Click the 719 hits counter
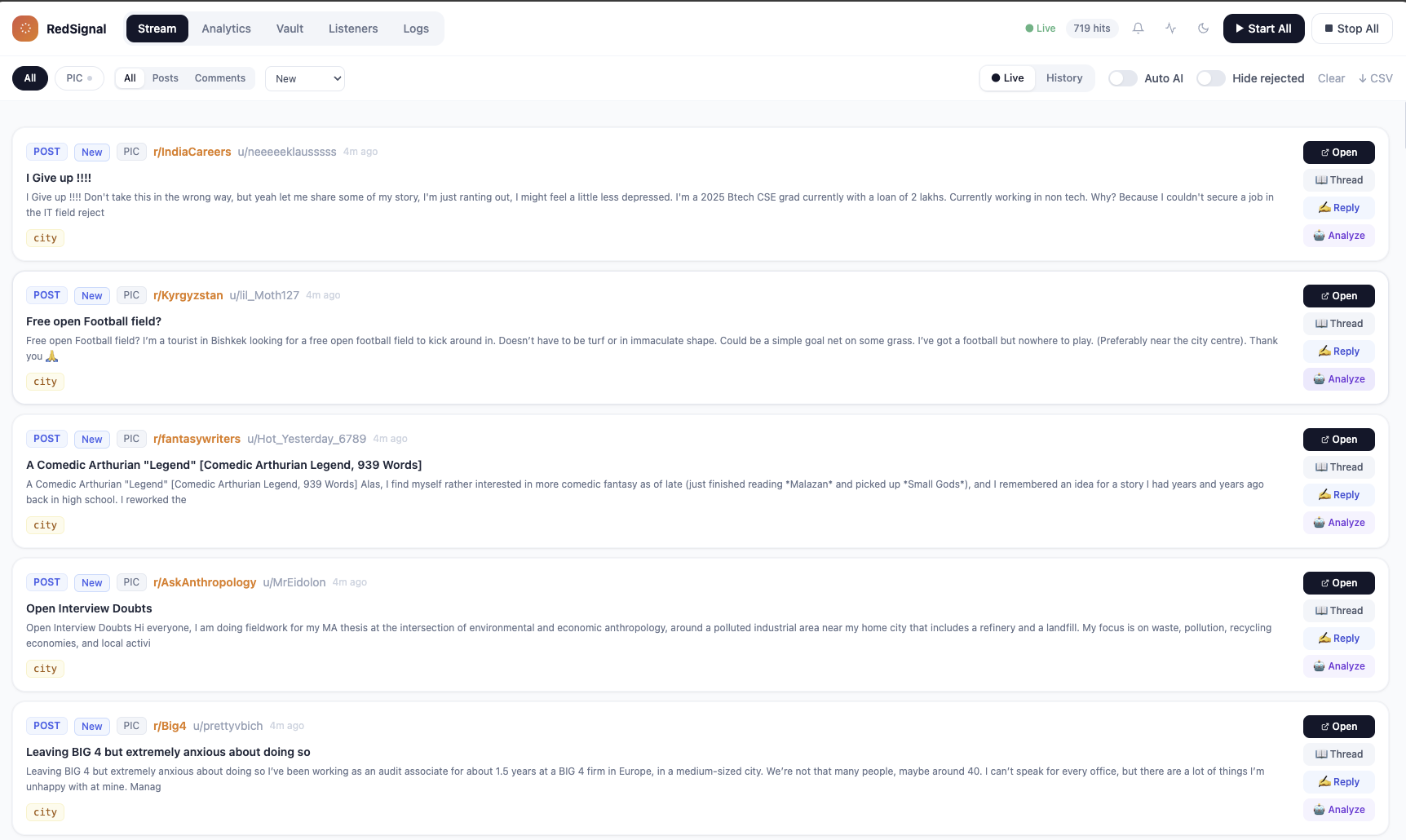 point(1092,29)
